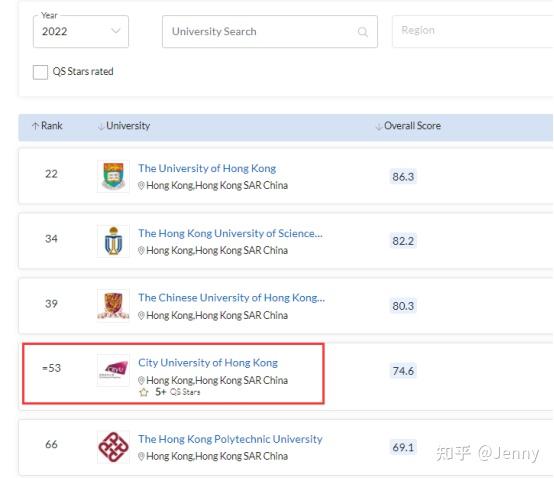Open the Region filter field
The image size is (554, 478).
[473, 31]
